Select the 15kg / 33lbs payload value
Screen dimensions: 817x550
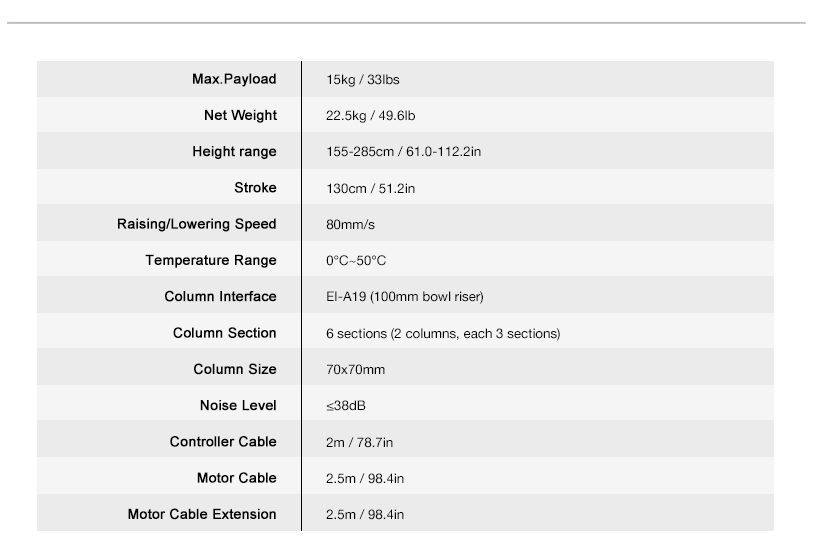362,80
